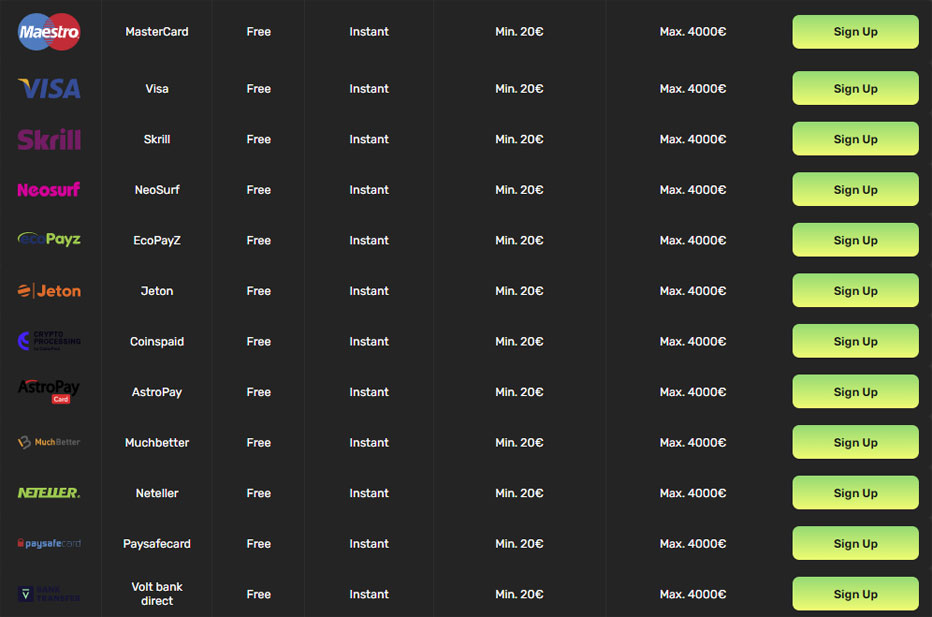The image size is (932, 617).
Task: Sign up using the MasterCard row button
Action: (x=855, y=32)
